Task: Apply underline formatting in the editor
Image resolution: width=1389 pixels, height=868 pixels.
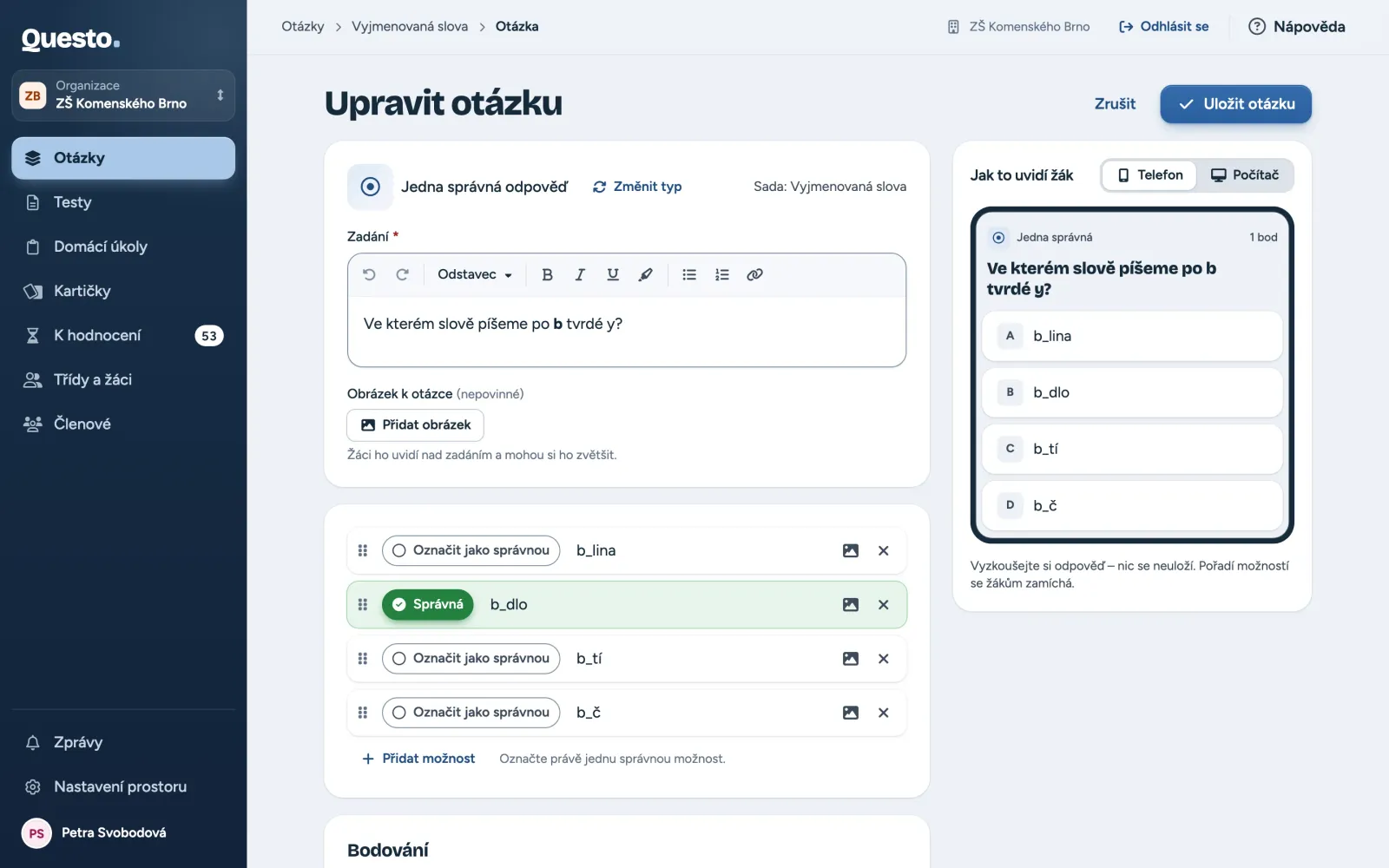Action: 613,274
